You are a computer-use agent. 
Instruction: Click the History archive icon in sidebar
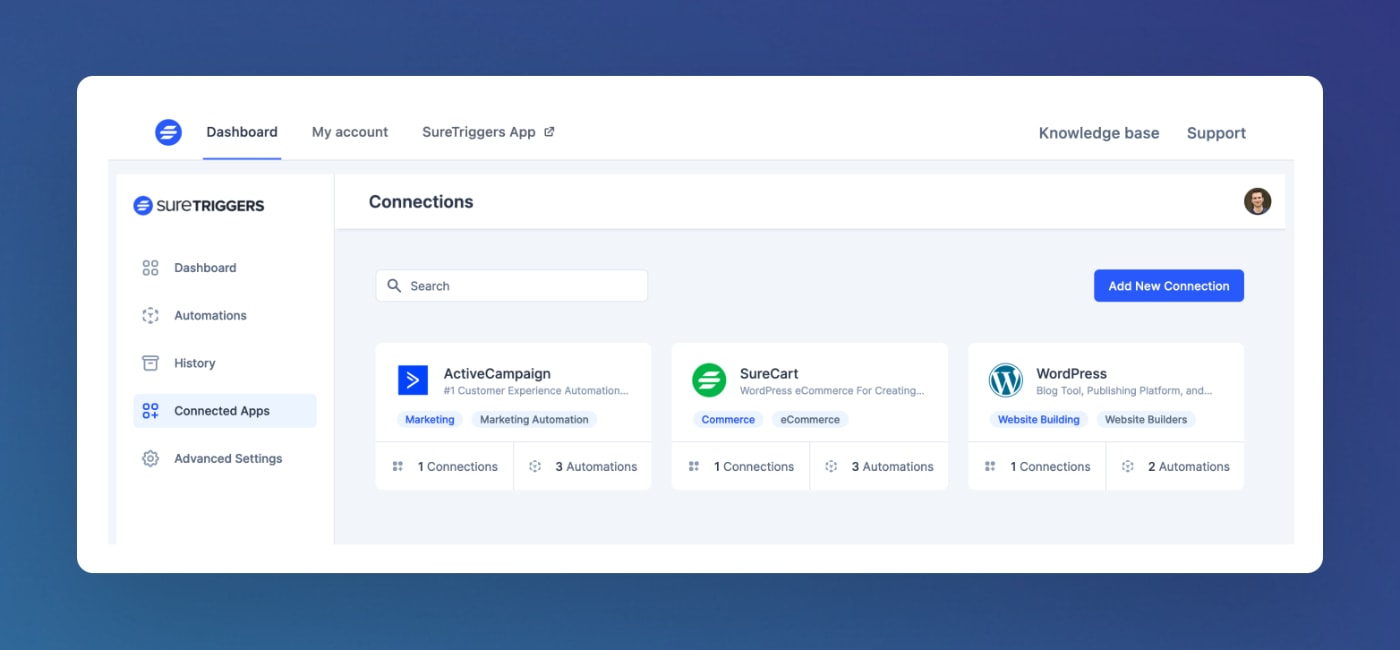[150, 363]
